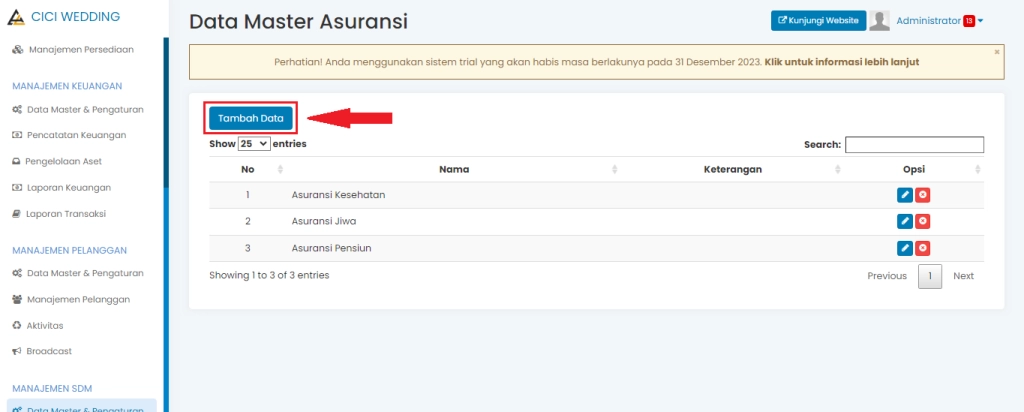Edit the Asuransi Jiwa row
The height and width of the screenshot is (412, 1024).
(x=905, y=221)
